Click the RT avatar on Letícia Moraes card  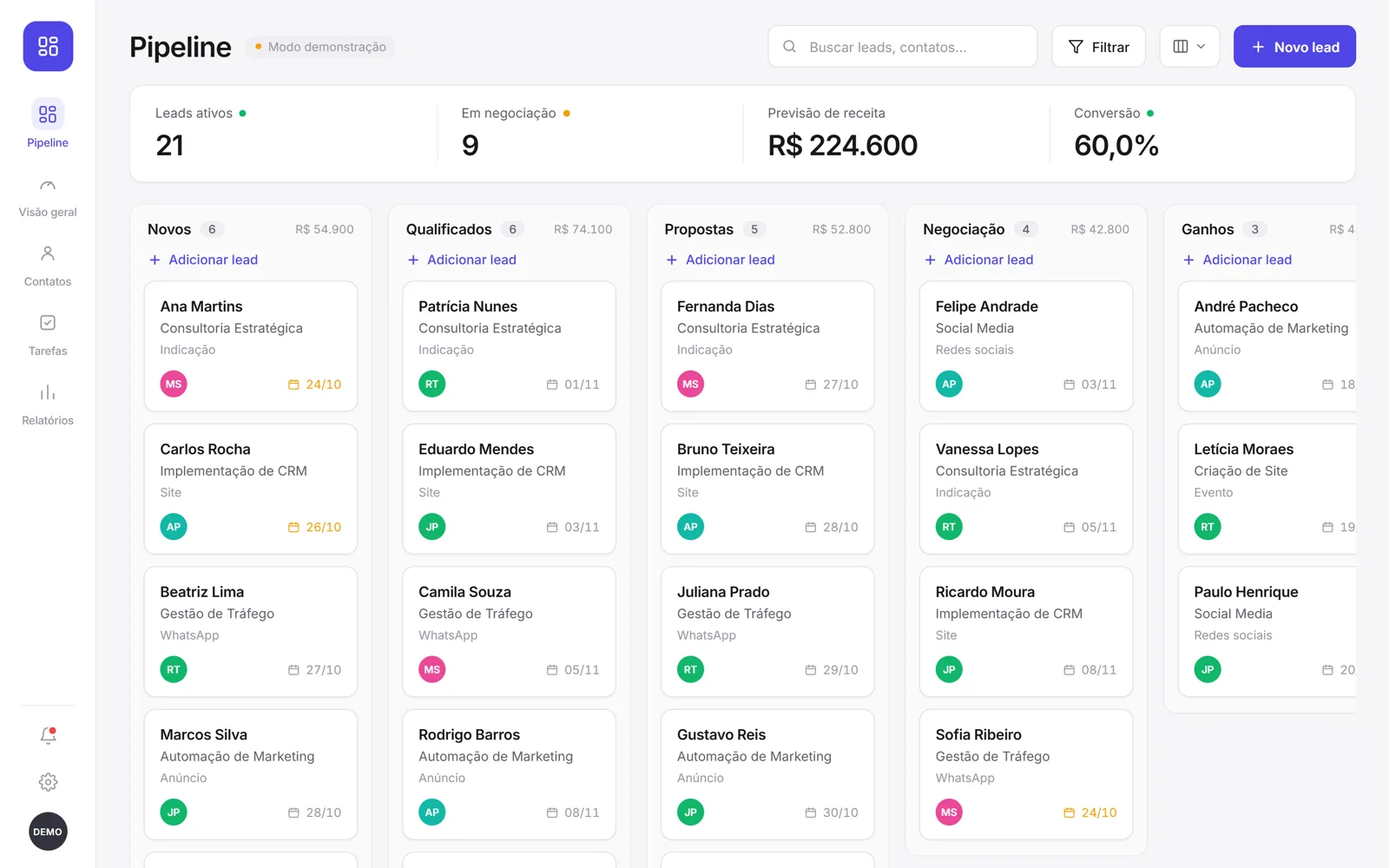[x=1208, y=527]
